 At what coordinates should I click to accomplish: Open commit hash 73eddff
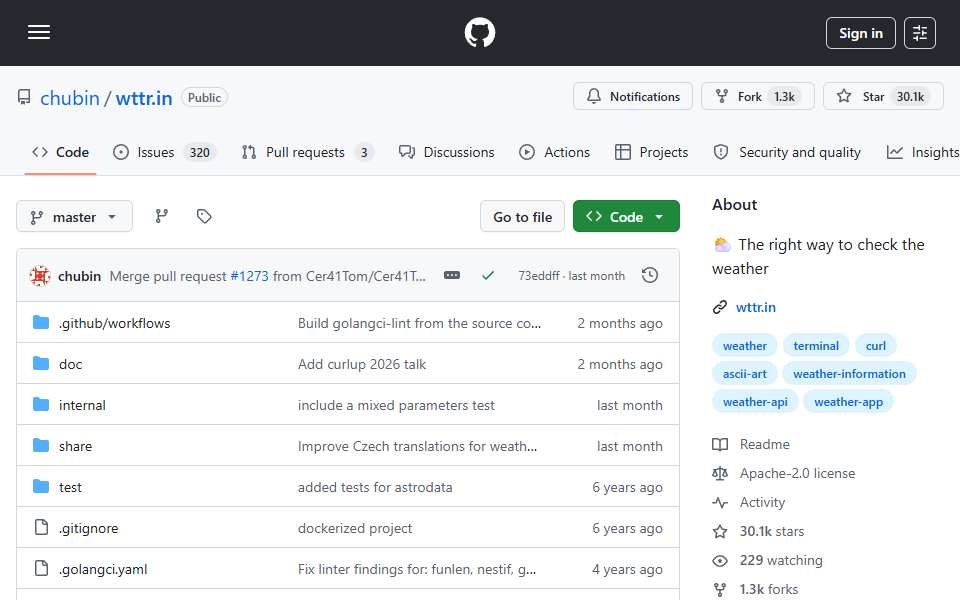click(x=539, y=276)
